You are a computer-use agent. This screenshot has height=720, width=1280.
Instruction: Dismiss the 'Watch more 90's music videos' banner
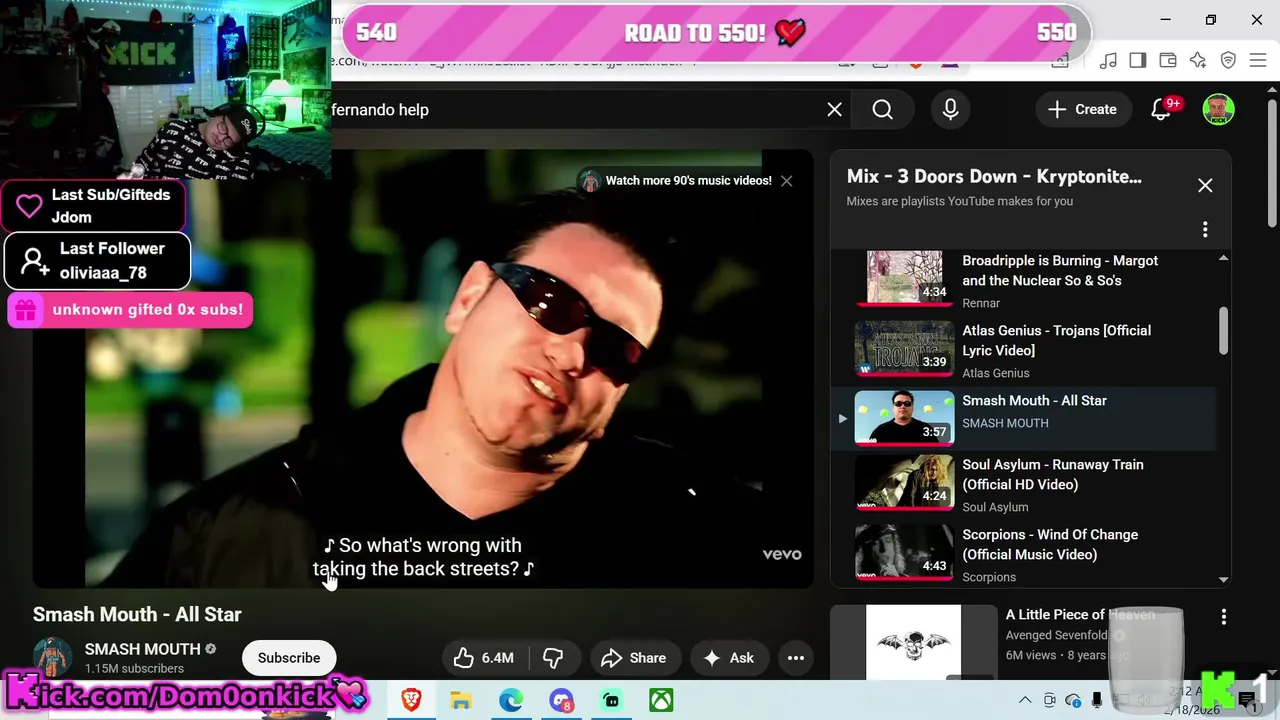786,181
